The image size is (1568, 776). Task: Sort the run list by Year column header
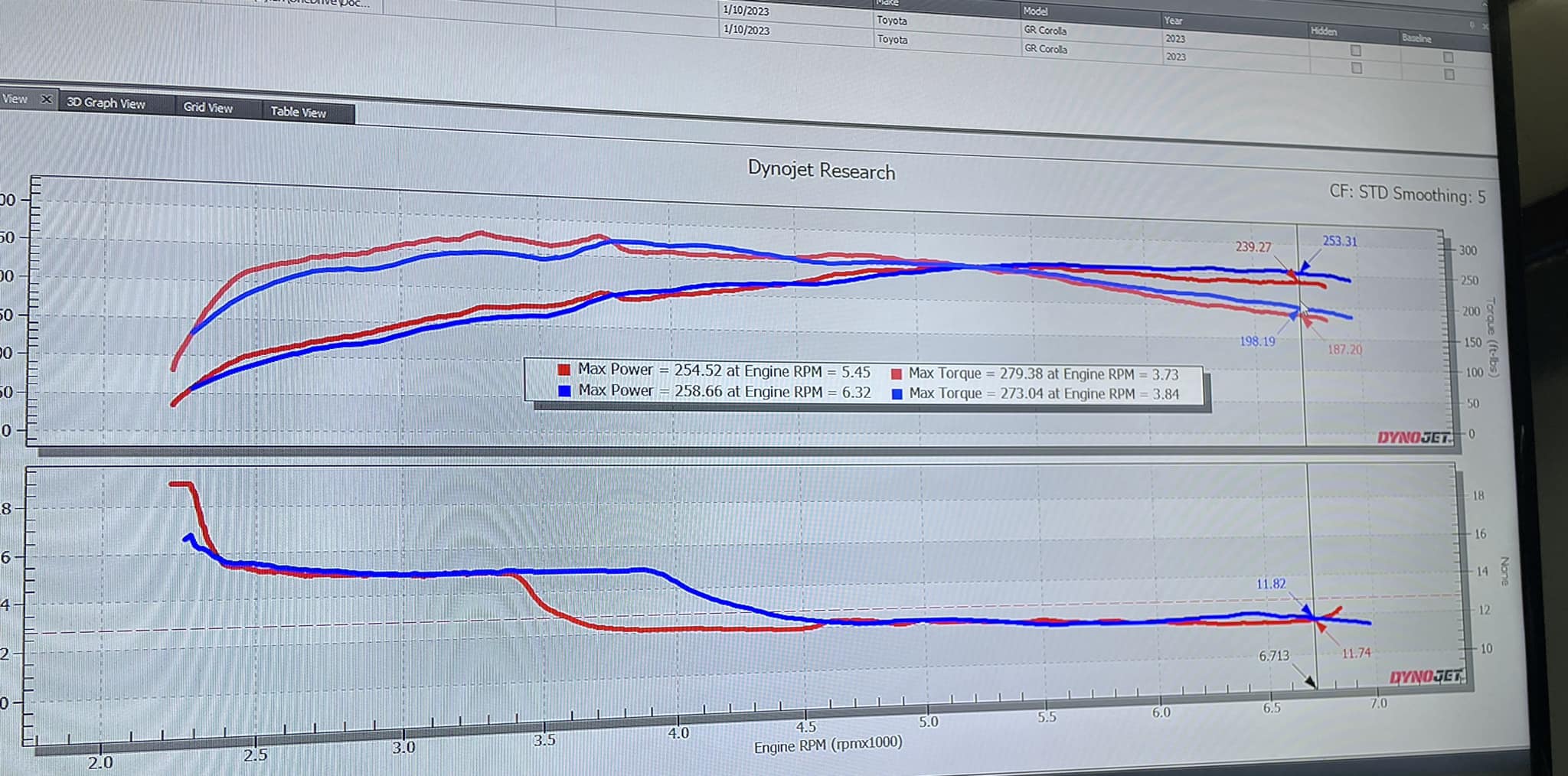pyautogui.click(x=1173, y=21)
